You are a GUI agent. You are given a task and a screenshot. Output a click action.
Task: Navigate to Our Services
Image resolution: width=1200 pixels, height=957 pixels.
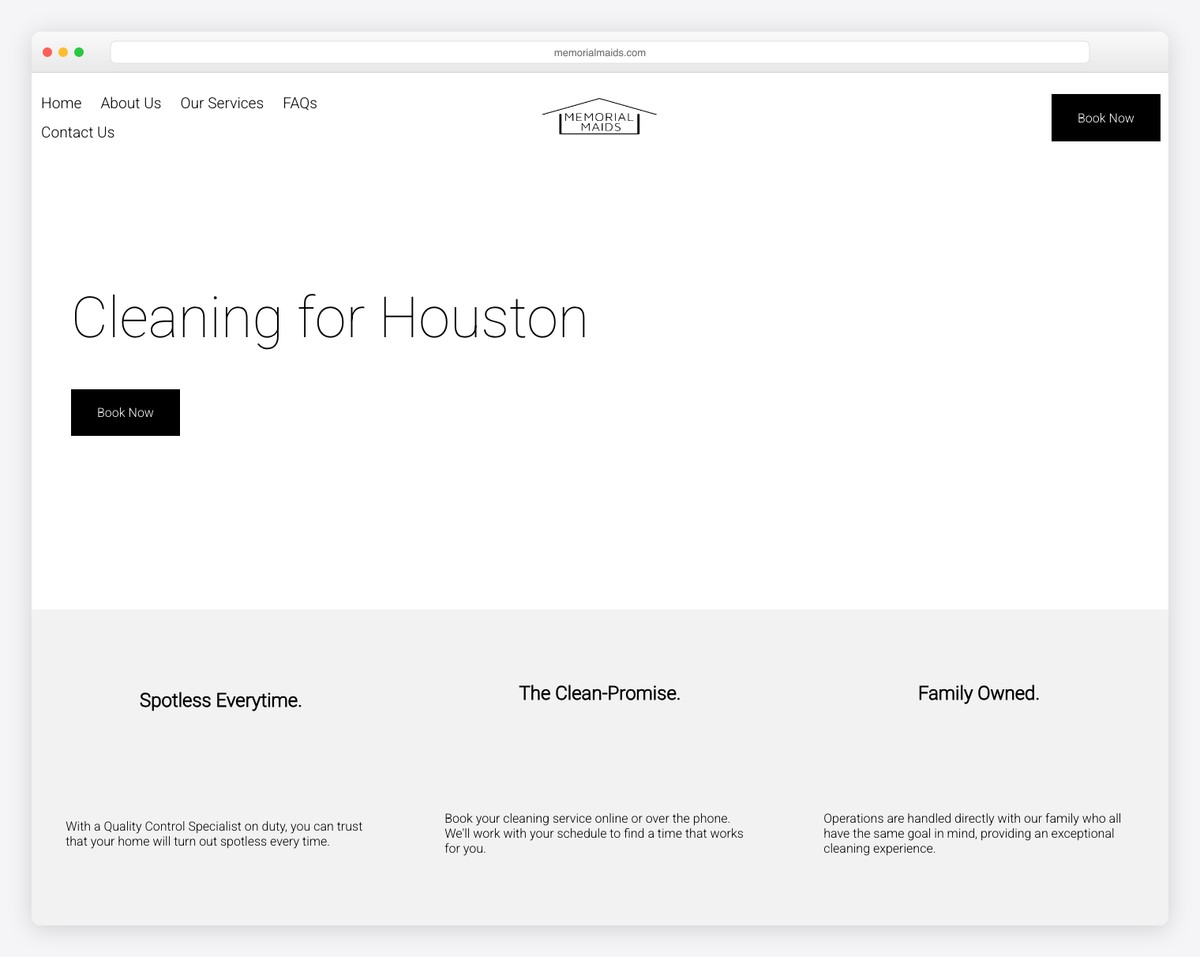pos(221,103)
